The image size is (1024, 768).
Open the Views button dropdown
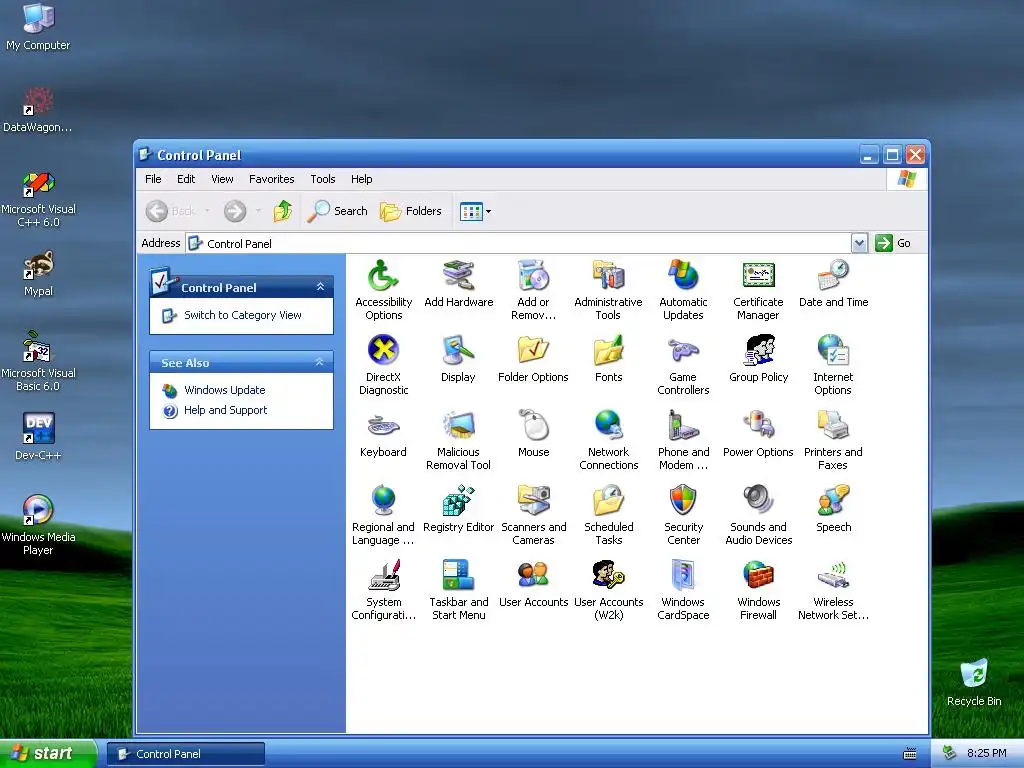[x=488, y=211]
